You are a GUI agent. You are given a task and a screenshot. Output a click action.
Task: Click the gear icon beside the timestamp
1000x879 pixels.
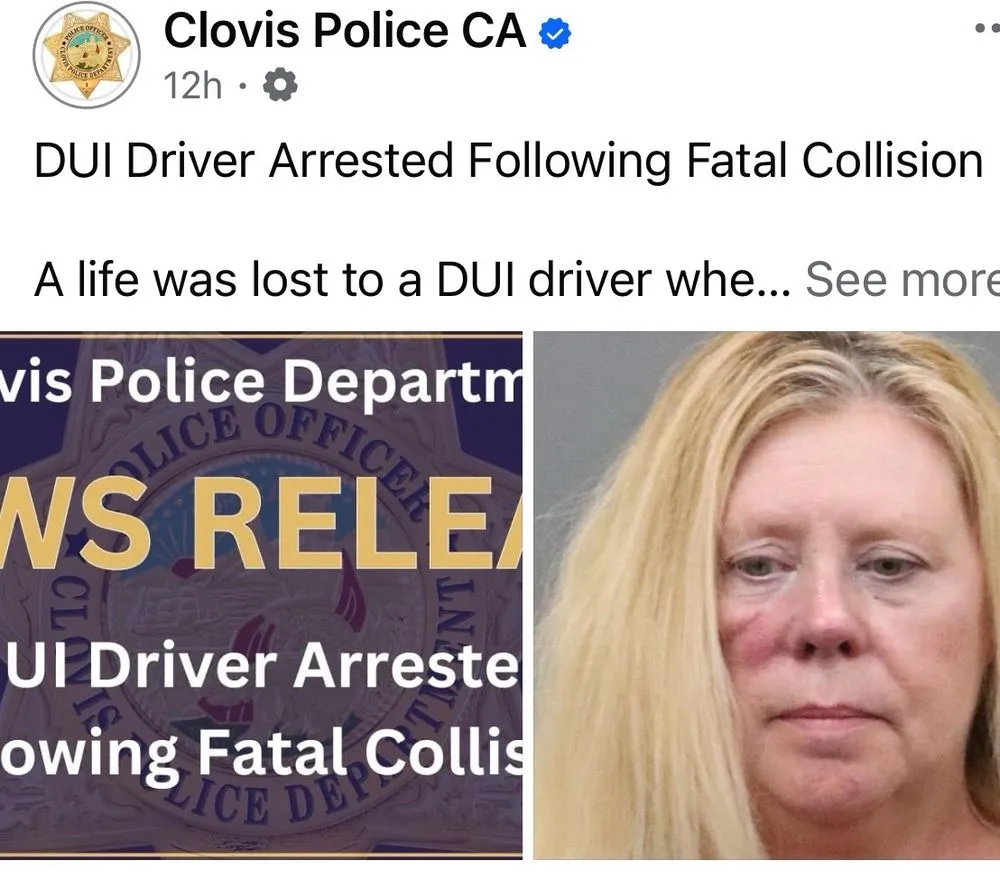tap(279, 88)
